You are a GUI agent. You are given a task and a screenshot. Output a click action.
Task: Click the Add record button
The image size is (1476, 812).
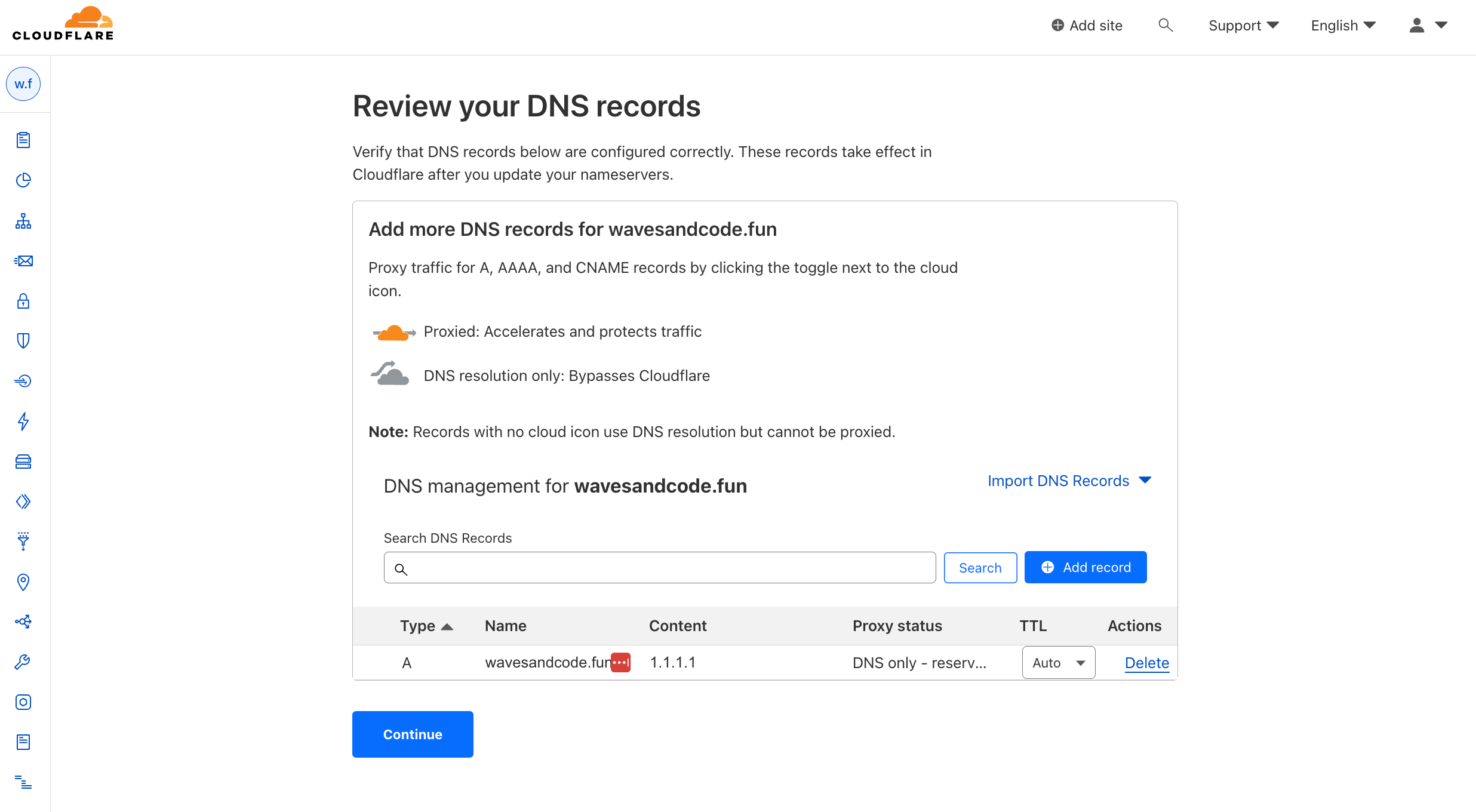click(x=1086, y=567)
